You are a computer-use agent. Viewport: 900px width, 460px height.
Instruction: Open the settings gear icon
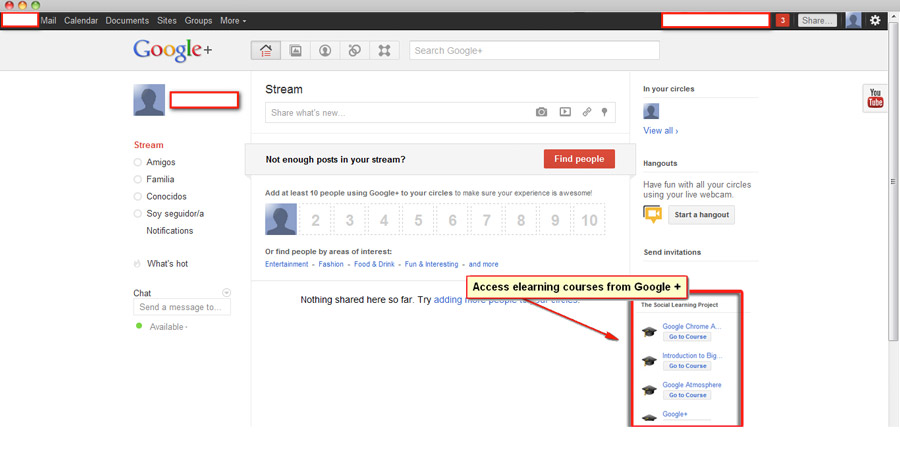click(875, 21)
